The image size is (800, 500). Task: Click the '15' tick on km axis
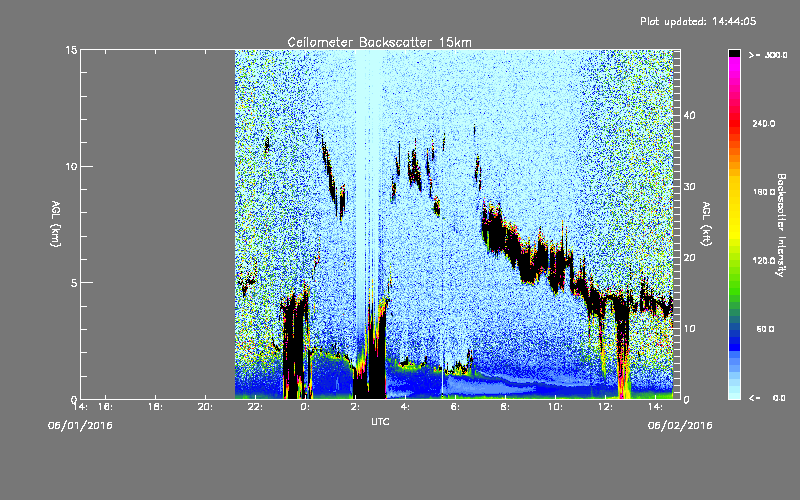pos(71,50)
